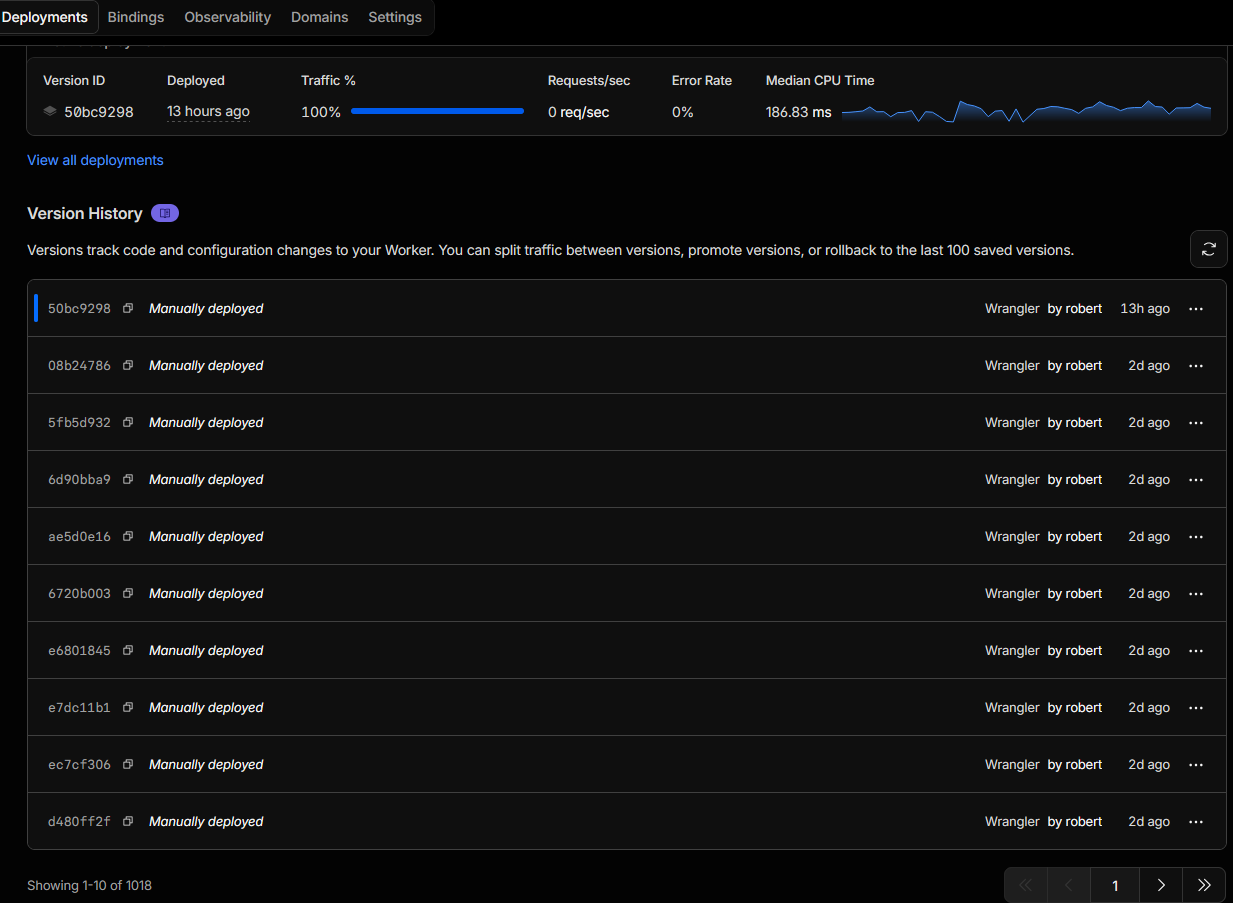This screenshot has width=1233, height=903.
Task: Open actions menu for version 5fb5d932
Action: (1196, 423)
